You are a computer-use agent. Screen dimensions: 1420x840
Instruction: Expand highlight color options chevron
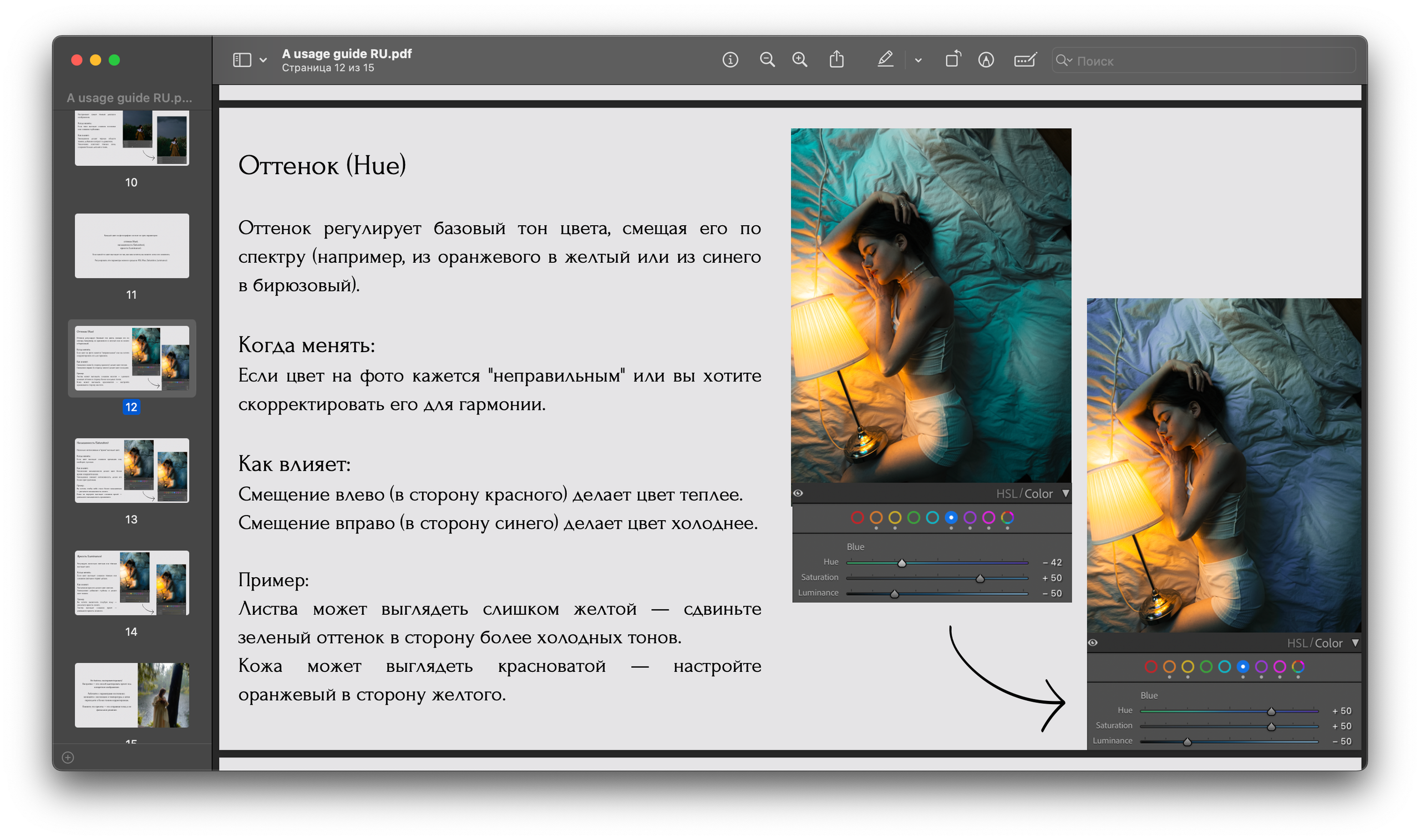pos(918,60)
